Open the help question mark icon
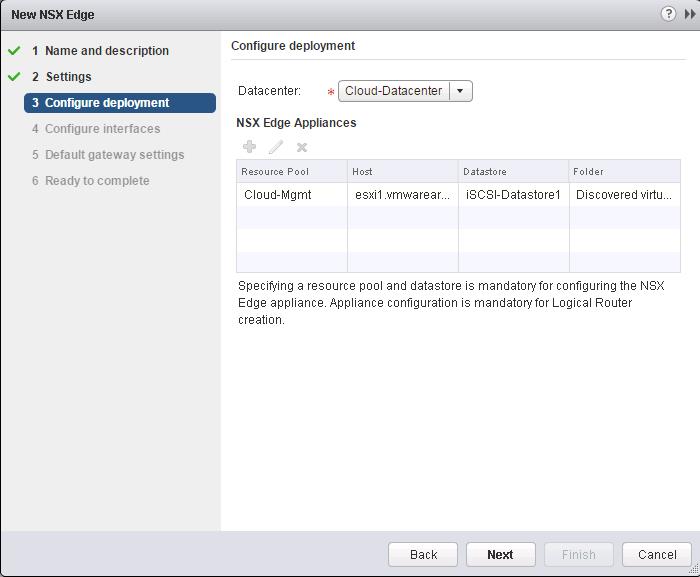Image resolution: width=700 pixels, height=577 pixels. pos(668,14)
